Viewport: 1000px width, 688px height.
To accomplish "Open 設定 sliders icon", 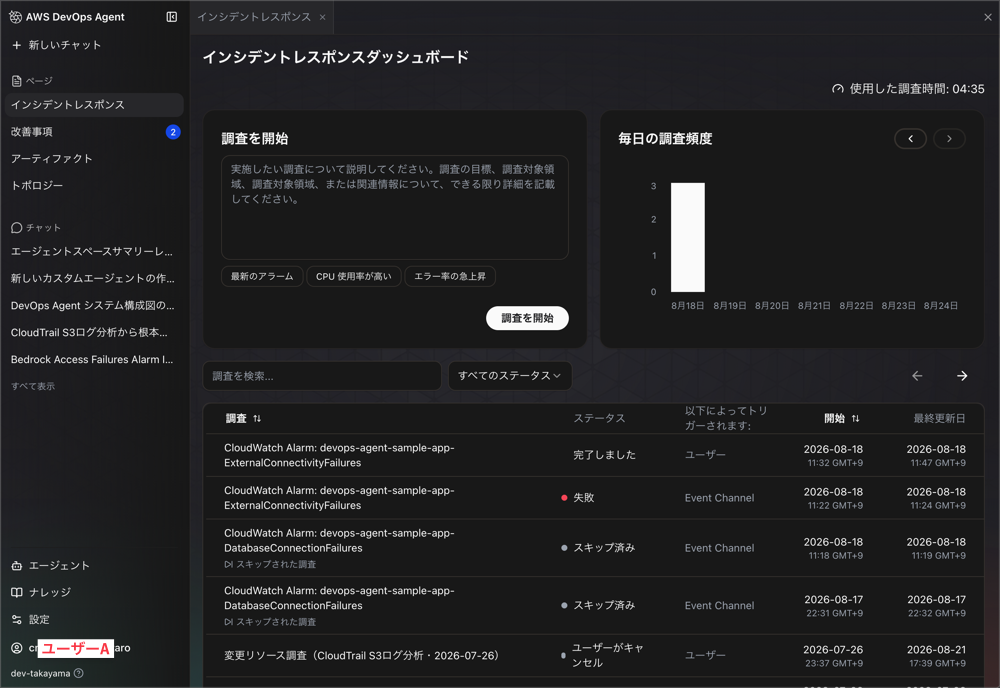I will (17, 620).
